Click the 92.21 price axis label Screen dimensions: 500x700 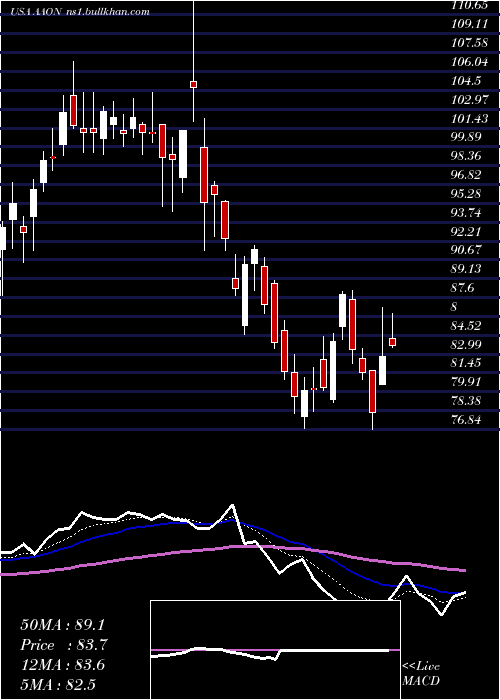tap(467, 232)
